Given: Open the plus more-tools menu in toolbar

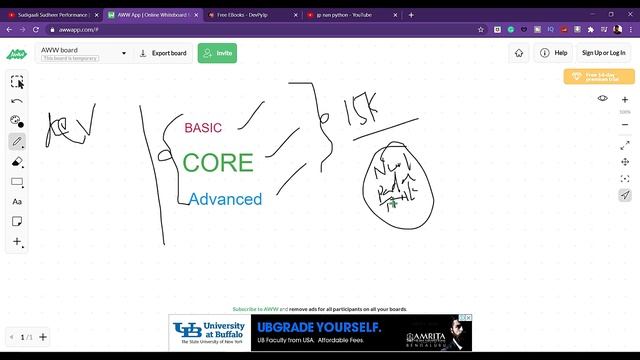Looking at the screenshot, I should click(x=17, y=242).
